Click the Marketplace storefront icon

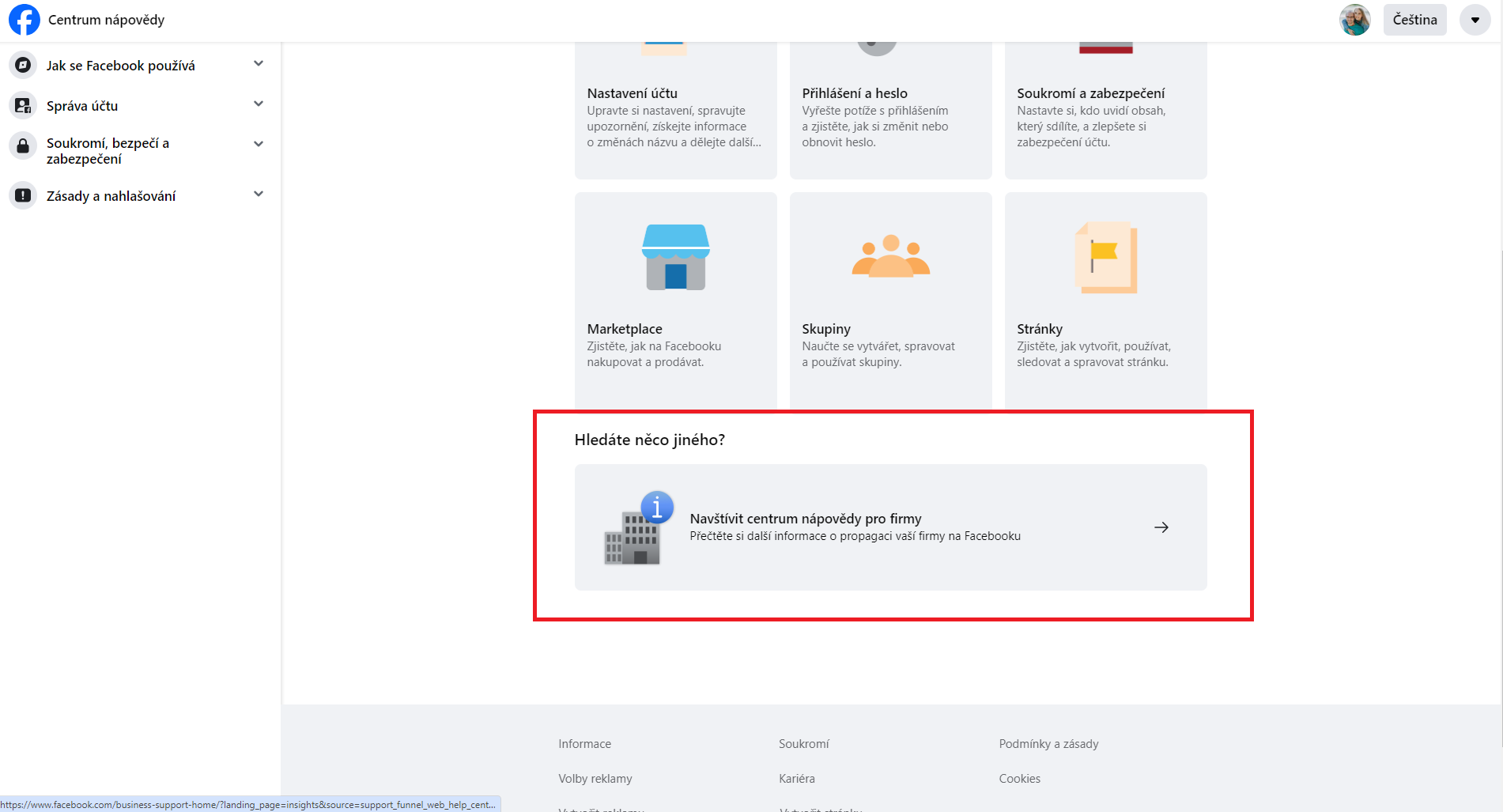pyautogui.click(x=676, y=257)
